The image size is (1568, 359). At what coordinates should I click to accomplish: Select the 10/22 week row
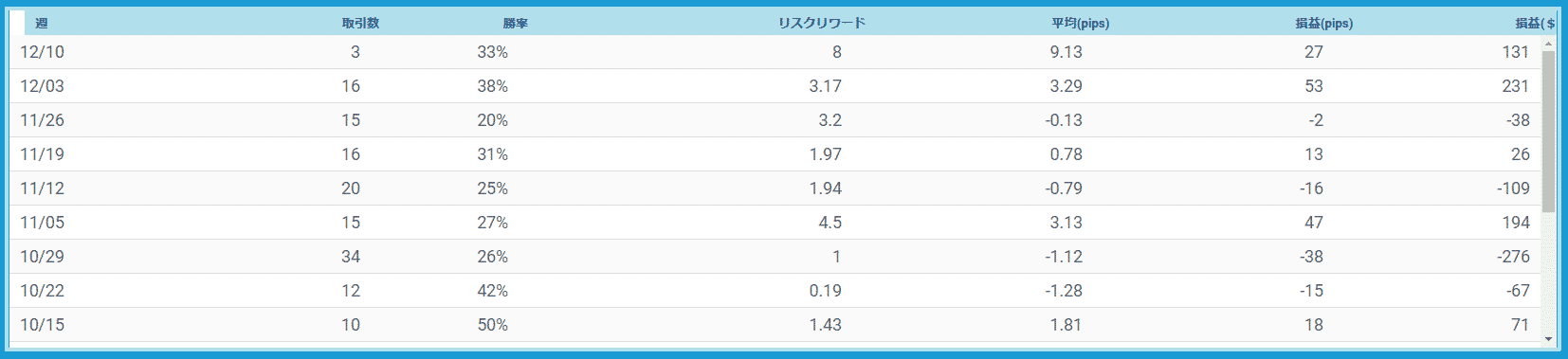click(x=775, y=291)
